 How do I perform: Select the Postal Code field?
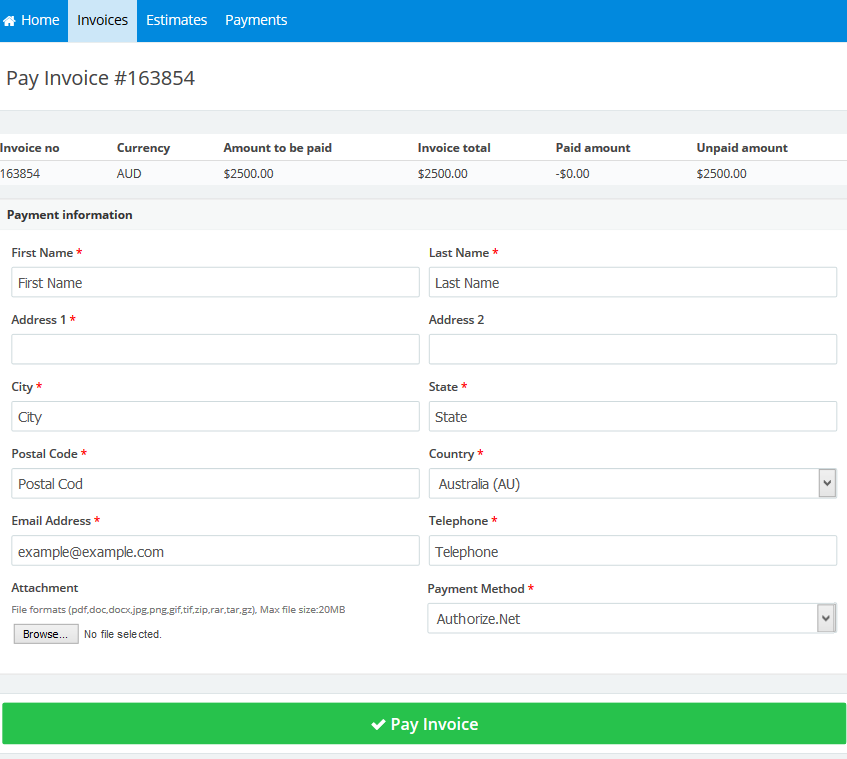click(215, 484)
